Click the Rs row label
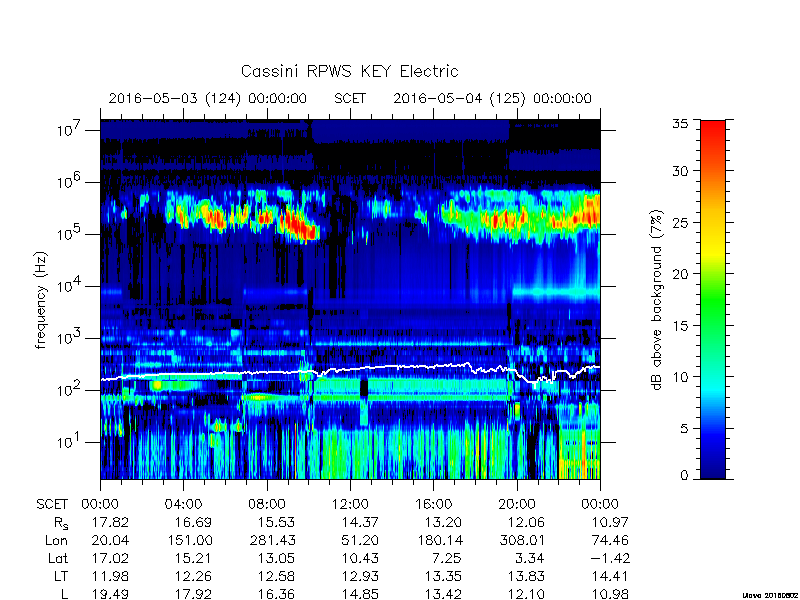The width and height of the screenshot is (800, 600). tap(61, 523)
